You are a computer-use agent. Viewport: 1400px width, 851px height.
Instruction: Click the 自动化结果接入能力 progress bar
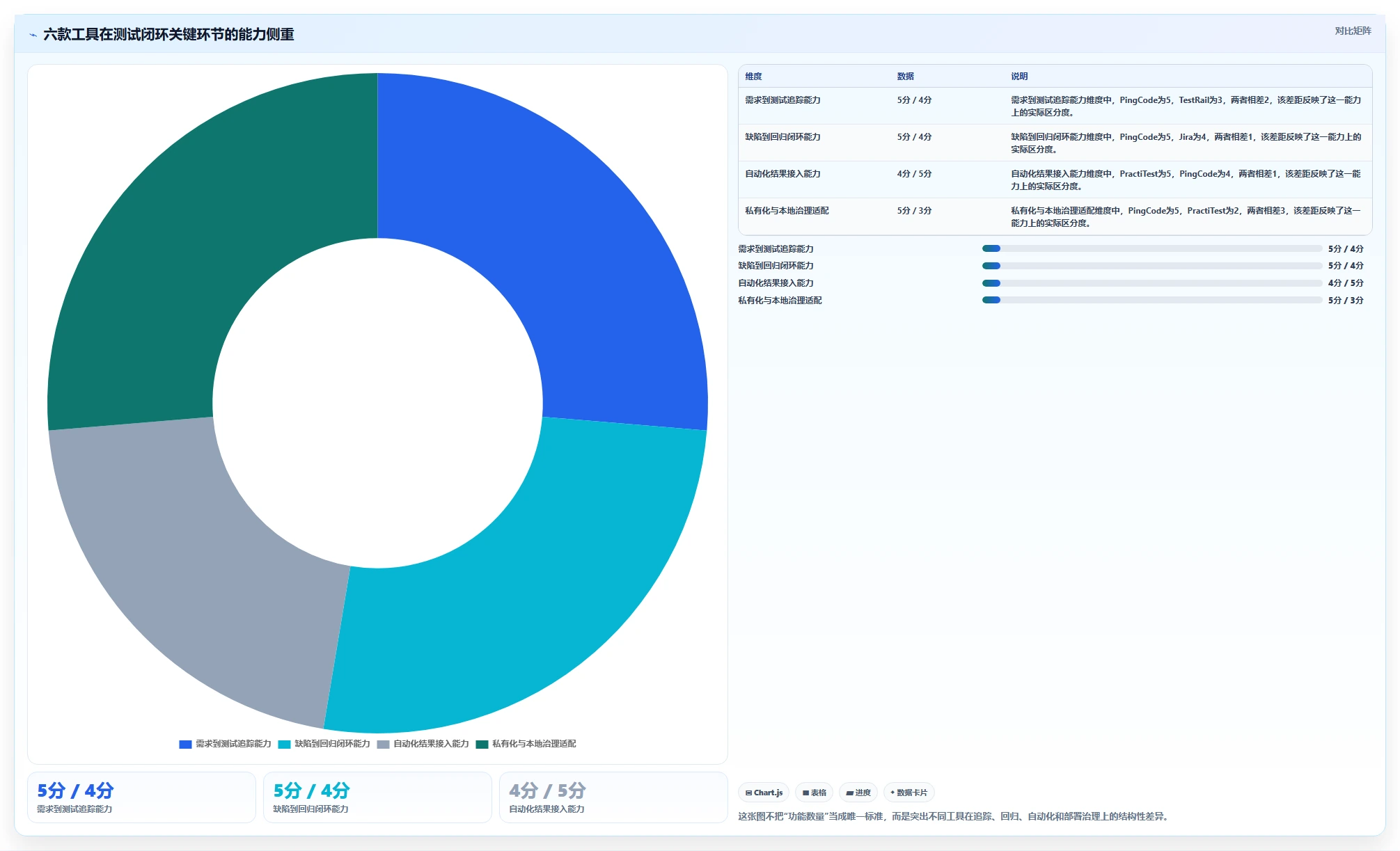click(x=1152, y=283)
